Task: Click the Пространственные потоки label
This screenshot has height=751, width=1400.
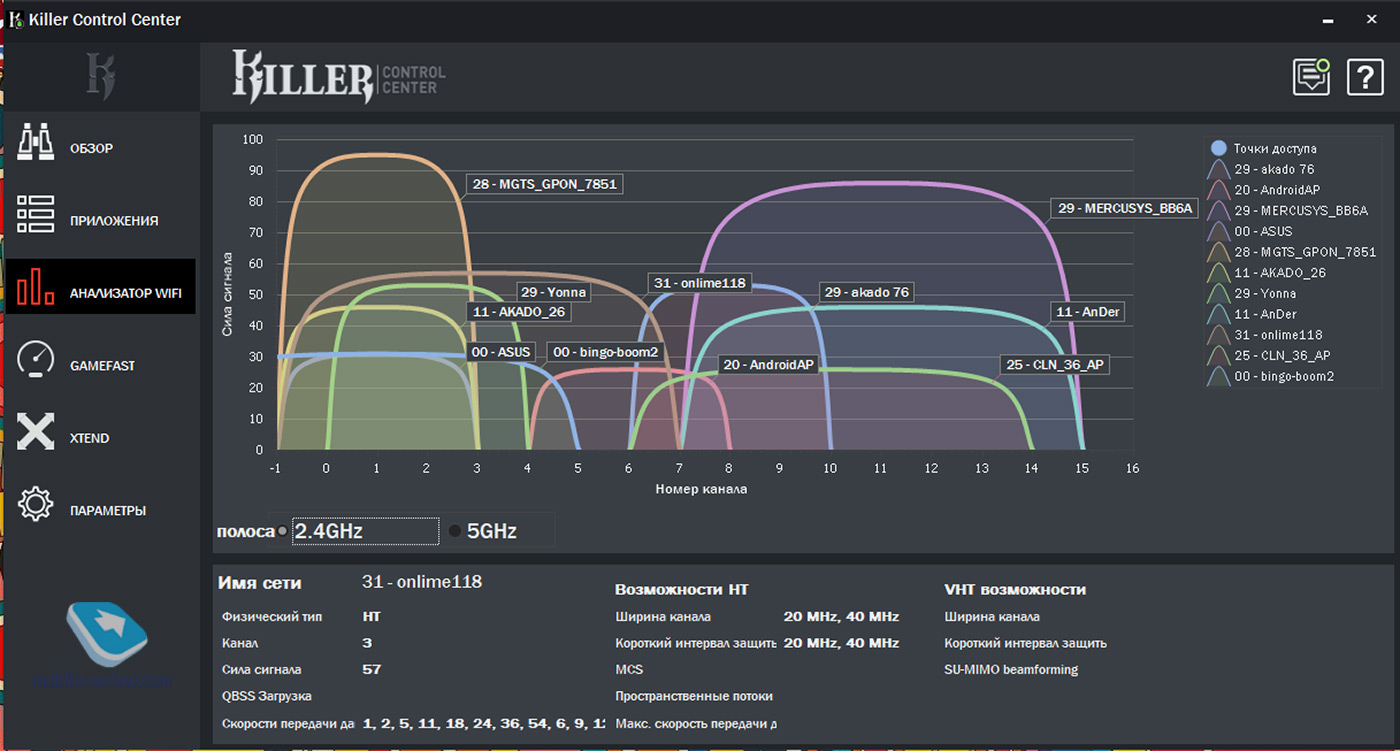Action: pyautogui.click(x=694, y=696)
